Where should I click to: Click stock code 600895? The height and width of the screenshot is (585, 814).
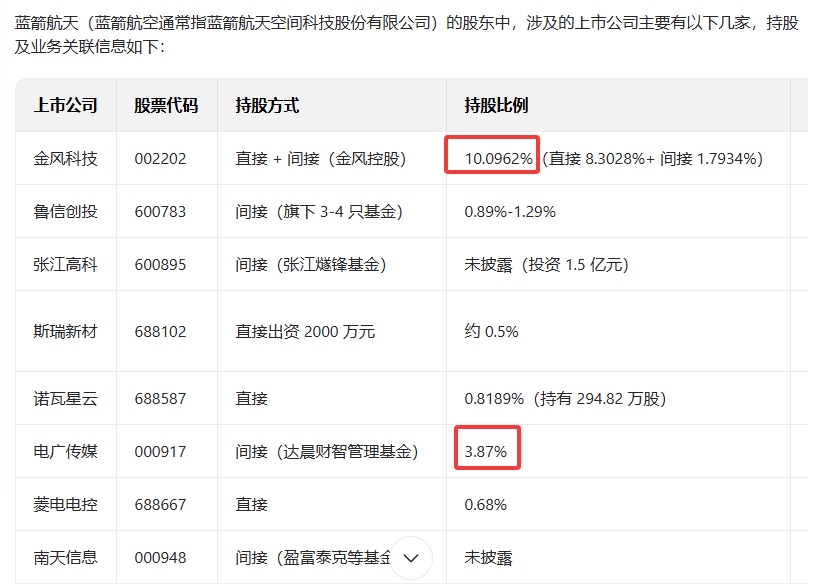coord(160,265)
